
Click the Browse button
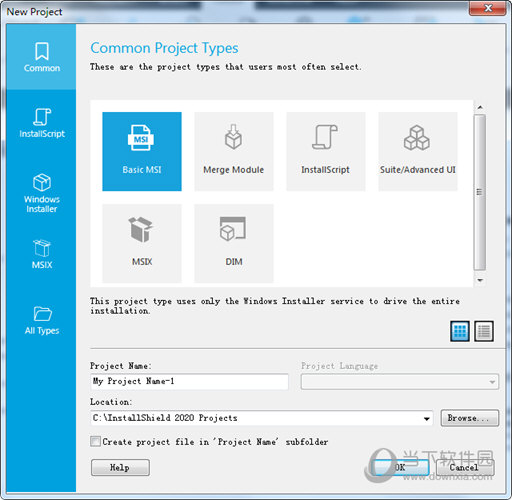coord(470,418)
